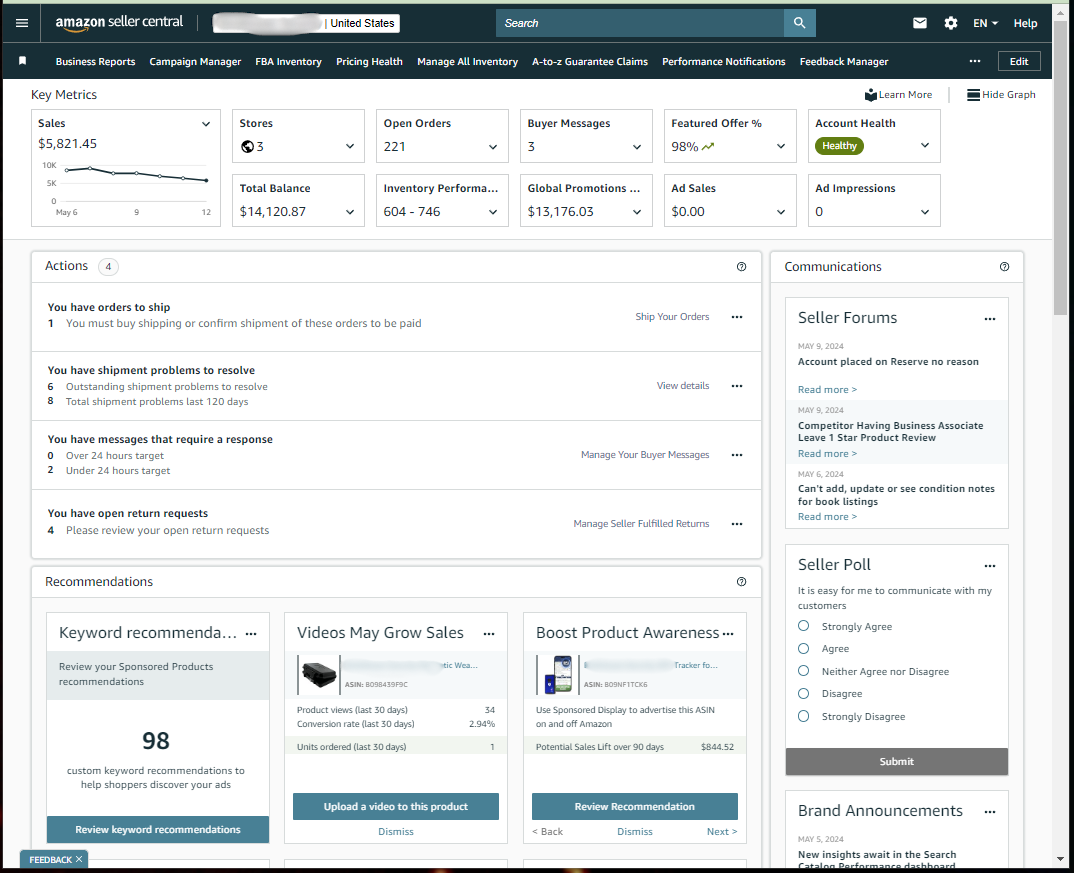Open the Help link in header
This screenshot has width=1074, height=873.
1025,23
